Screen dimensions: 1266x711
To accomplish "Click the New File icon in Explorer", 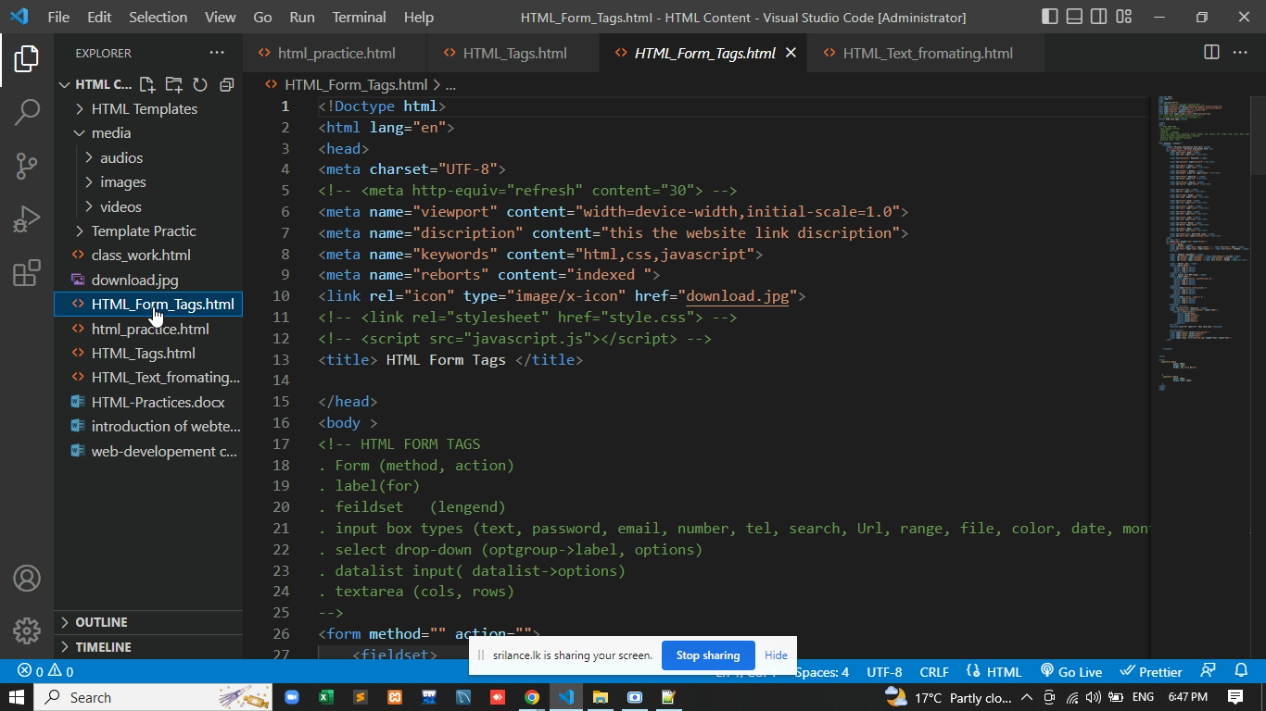I will pos(147,85).
